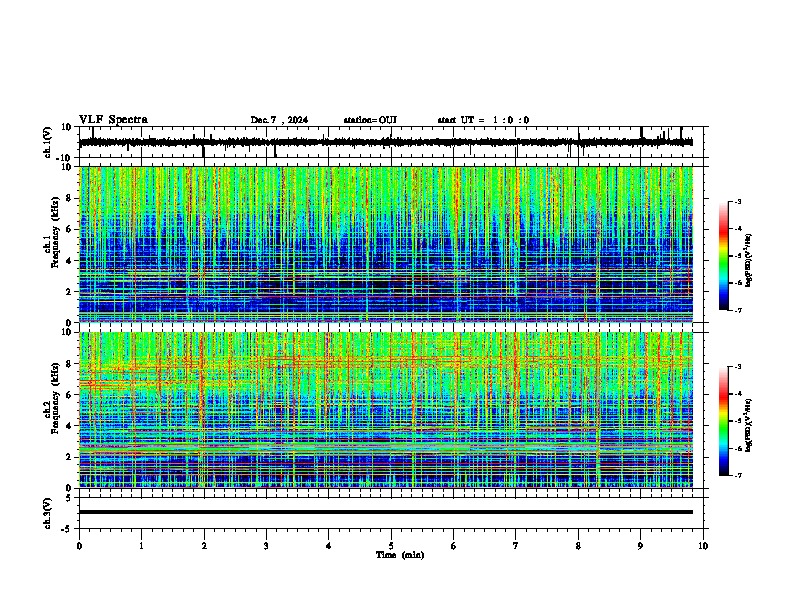Image resolution: width=792 pixels, height=612 pixels.
Task: Click tick label "5" on the Time axis
Action: pos(391,546)
